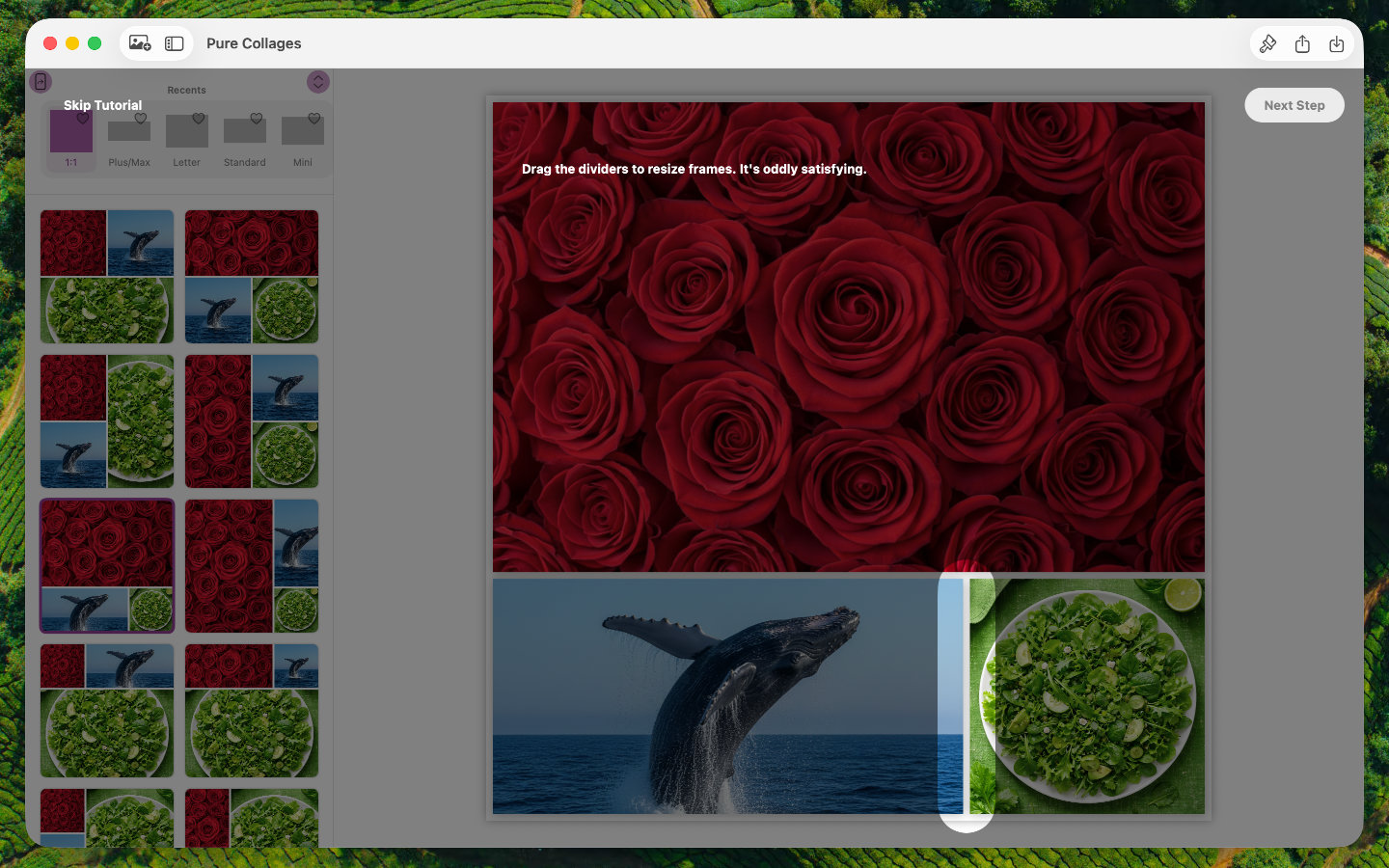Click the purple phone orientation icon
1389x868 pixels.
pyautogui.click(x=41, y=82)
